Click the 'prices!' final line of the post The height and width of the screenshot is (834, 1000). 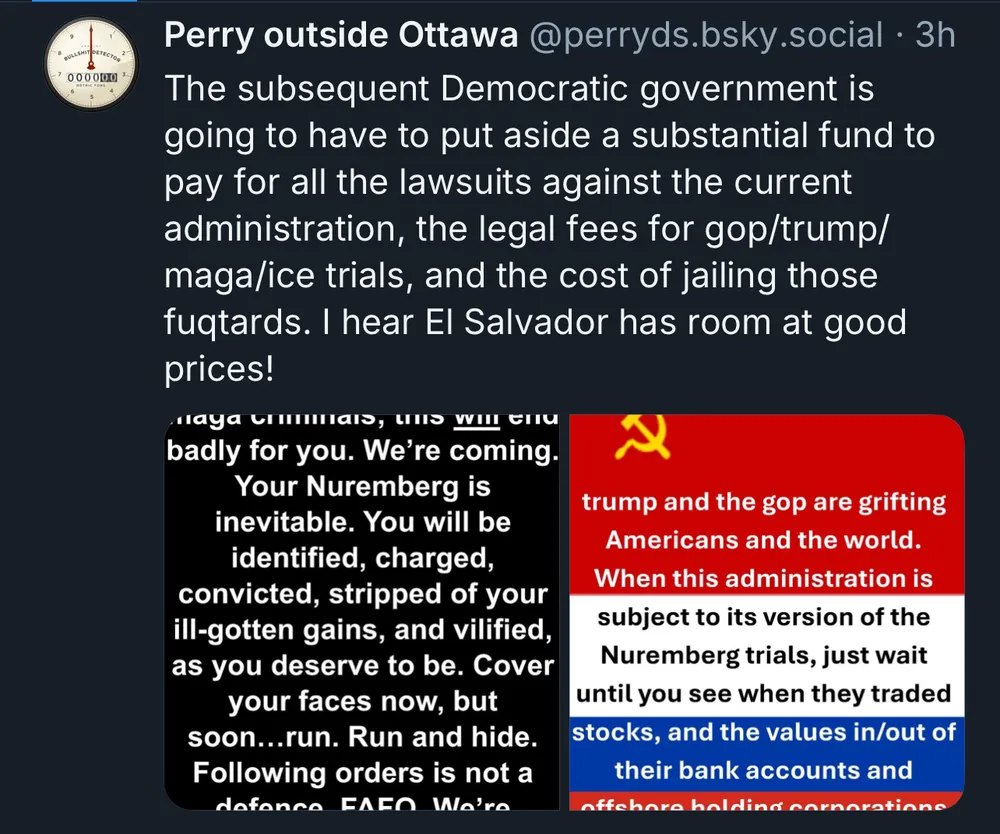(x=219, y=370)
